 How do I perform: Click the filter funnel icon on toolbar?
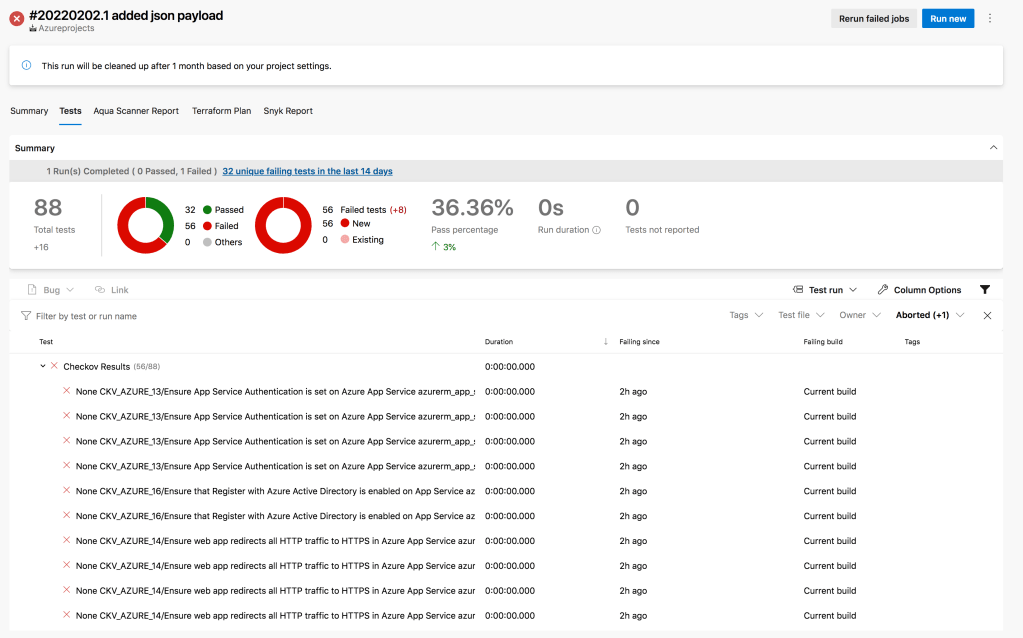985,290
